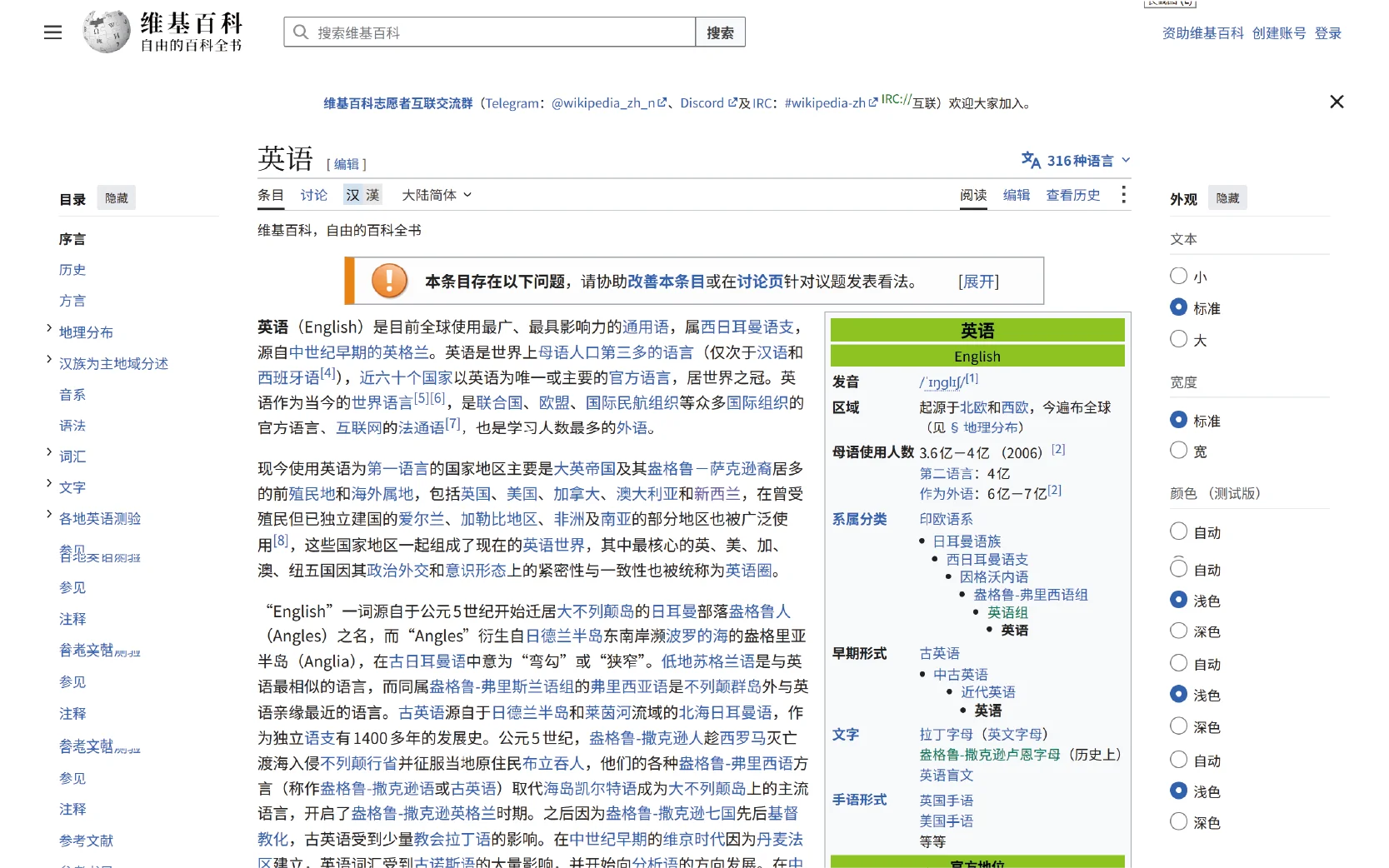
Task: Click the magnifier icon in search box
Action: [300, 32]
